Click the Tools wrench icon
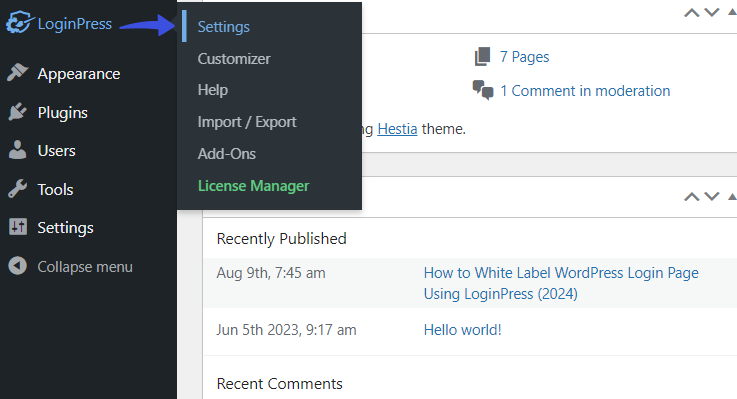The height and width of the screenshot is (399, 737). click(x=18, y=189)
